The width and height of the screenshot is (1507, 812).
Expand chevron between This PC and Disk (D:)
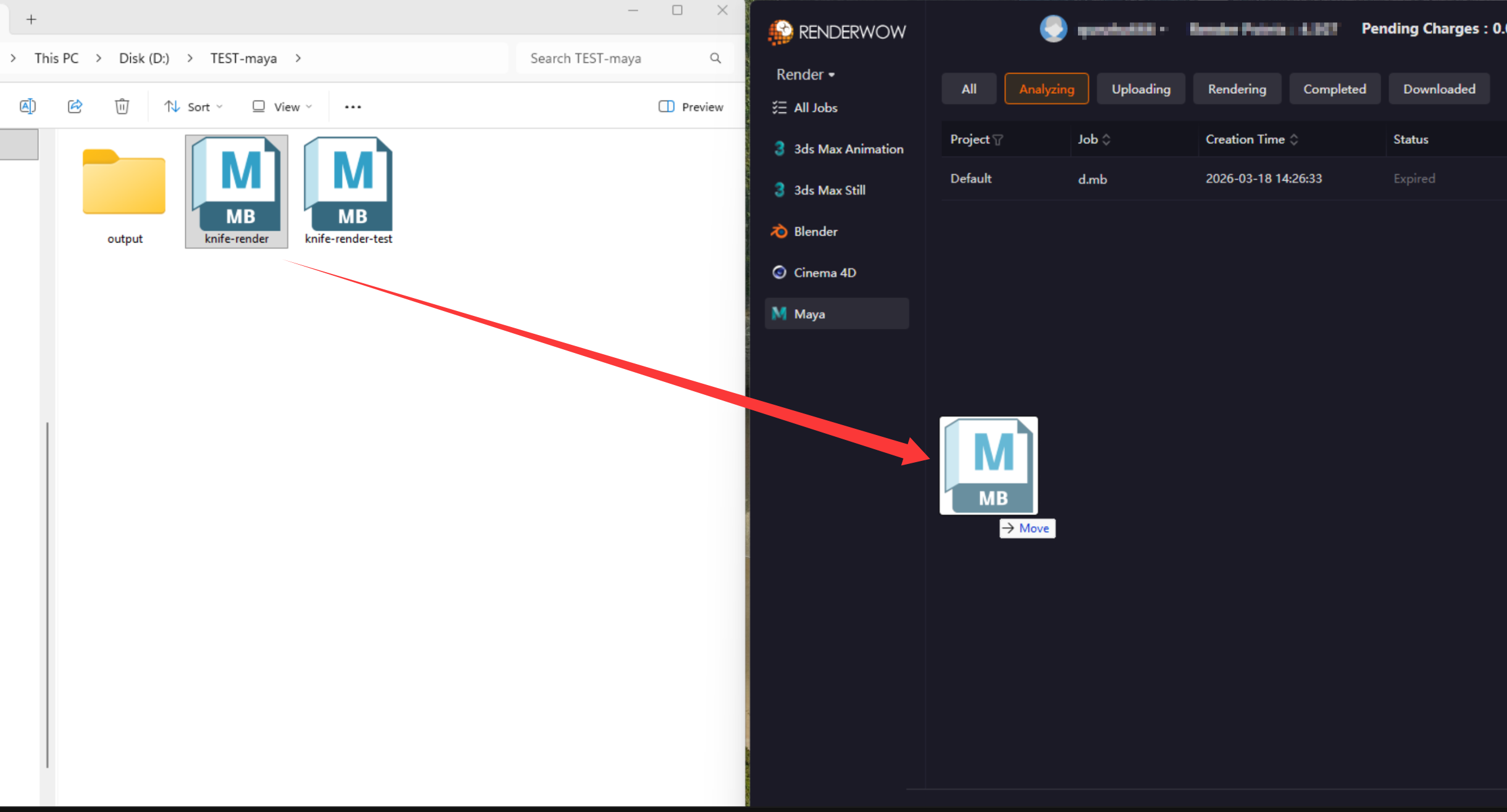[99, 58]
